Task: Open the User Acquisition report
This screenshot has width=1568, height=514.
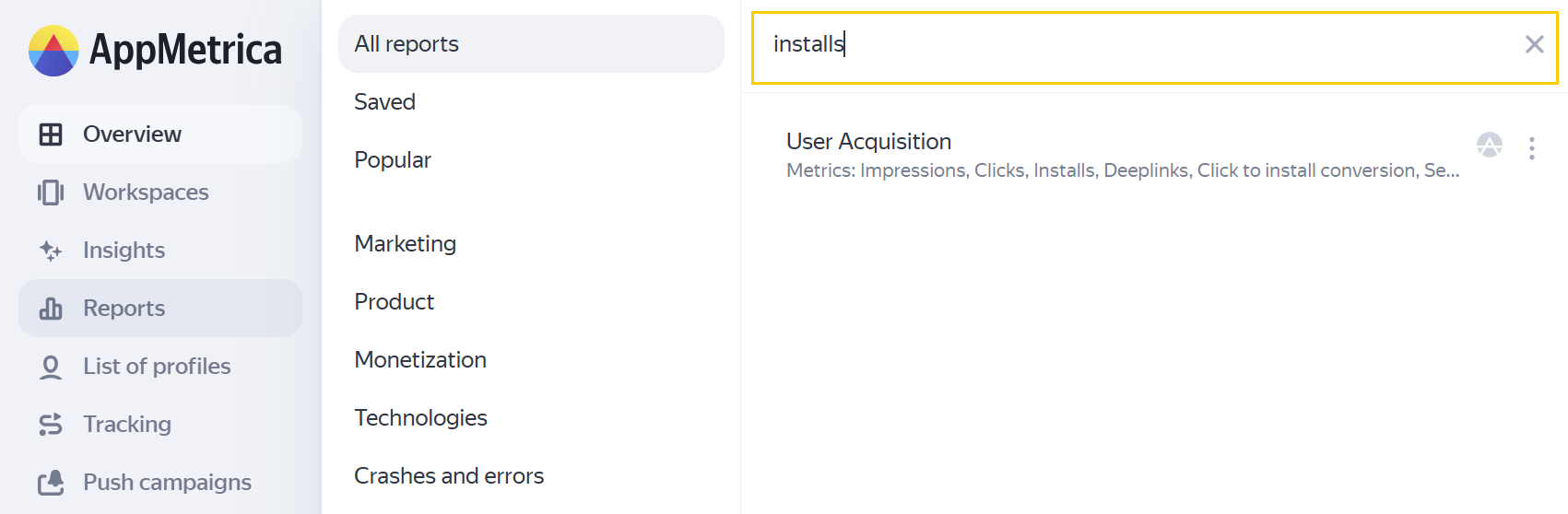Action: 868,142
